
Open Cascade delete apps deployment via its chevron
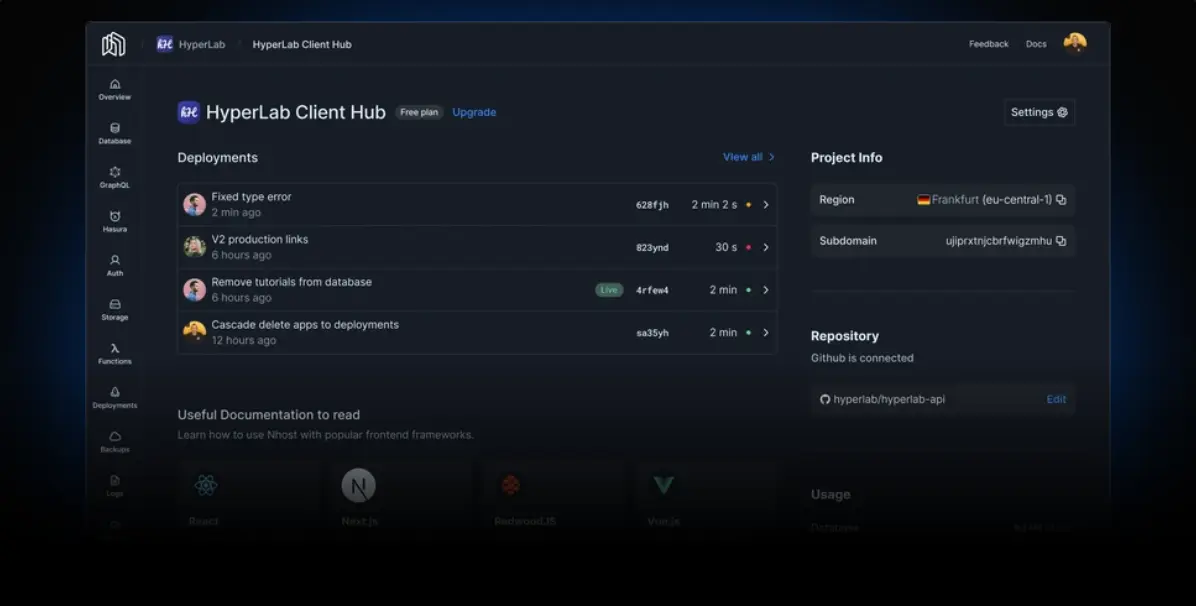[x=766, y=333]
